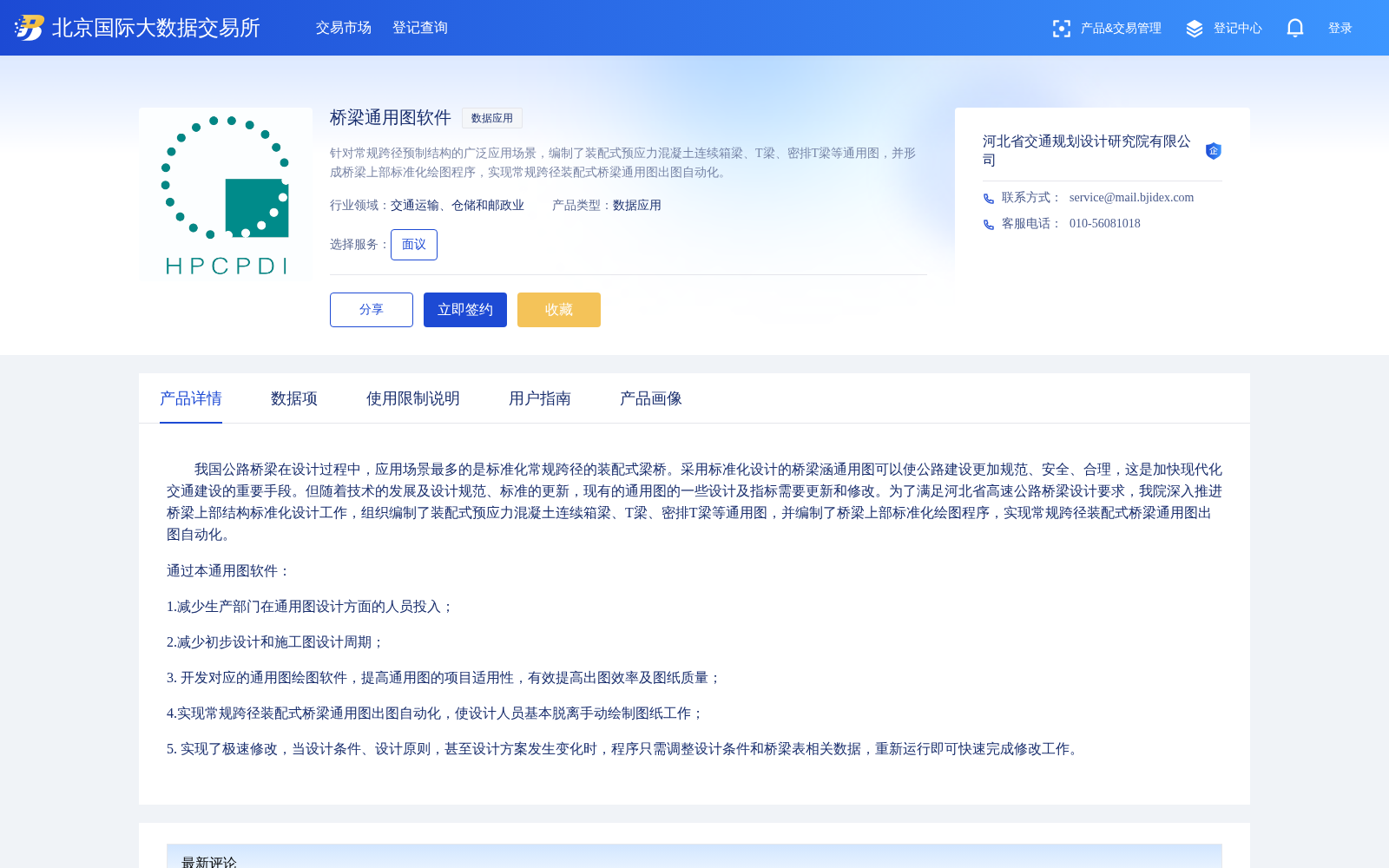Screen dimensions: 1389x868
Task: Click the email service@mail.bjidex.com
Action: pos(1131,198)
